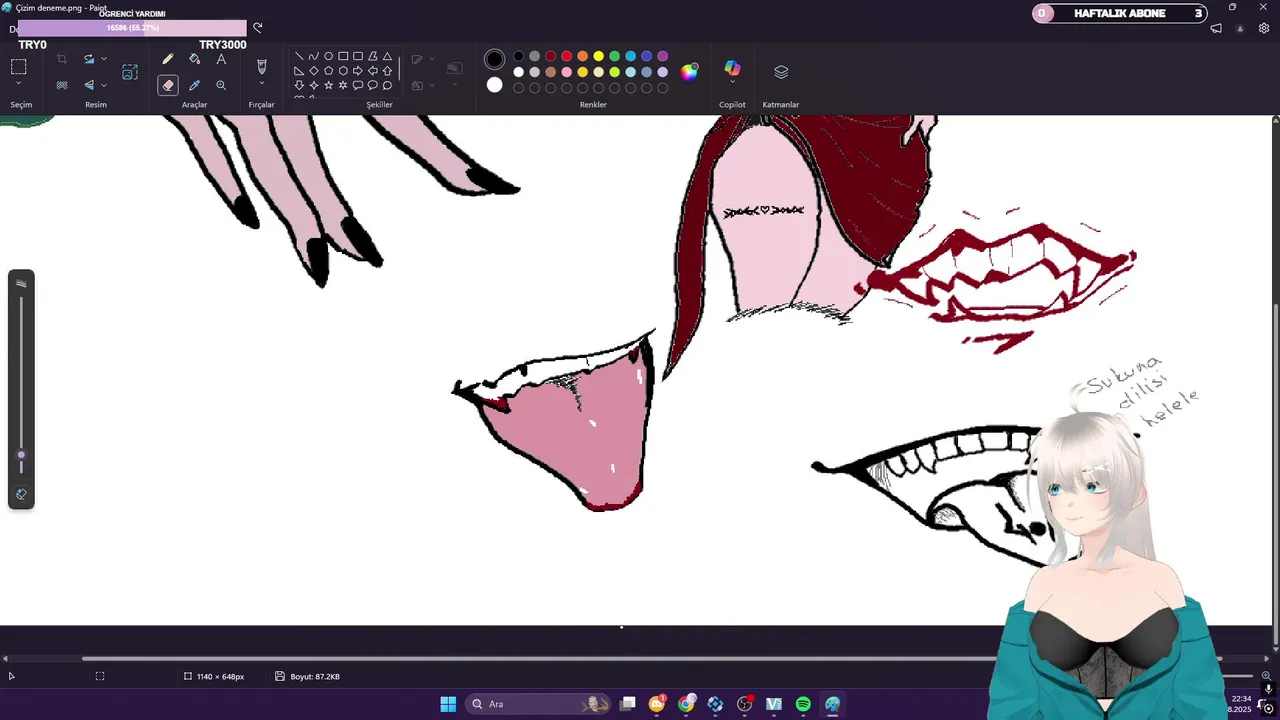Expand the rotate options dropdown
The height and width of the screenshot is (720, 1280).
pyautogui.click(x=104, y=59)
